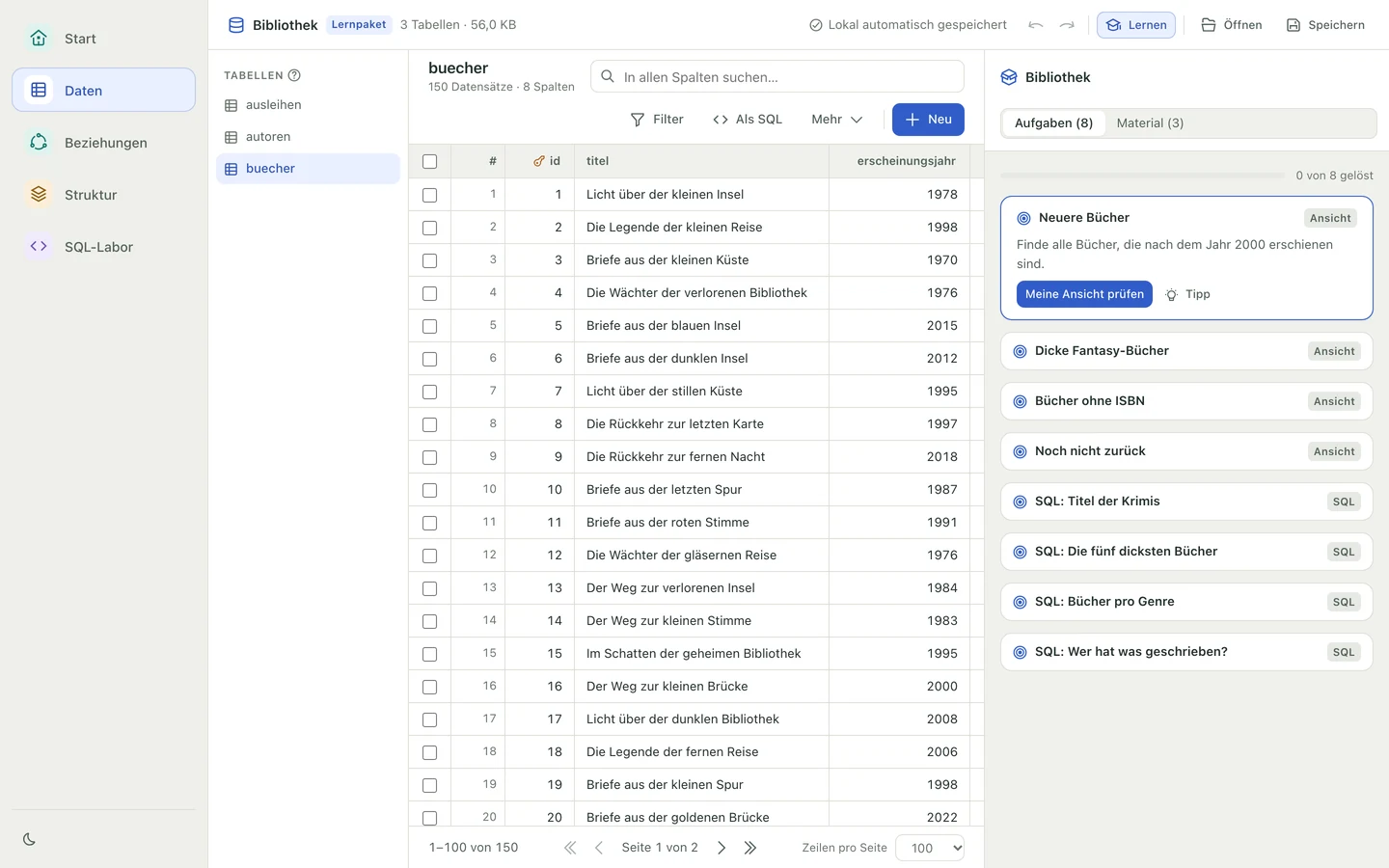Expand the Bücher ohne ISBN task
Screen dimensions: 1389x868
point(1186,401)
